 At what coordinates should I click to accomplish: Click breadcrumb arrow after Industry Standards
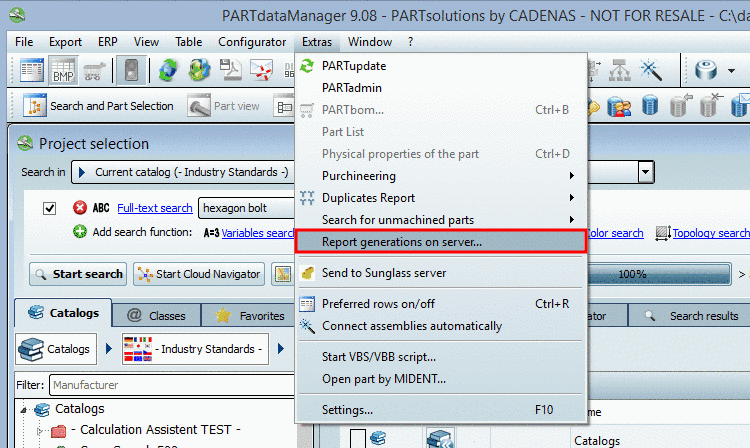point(281,349)
